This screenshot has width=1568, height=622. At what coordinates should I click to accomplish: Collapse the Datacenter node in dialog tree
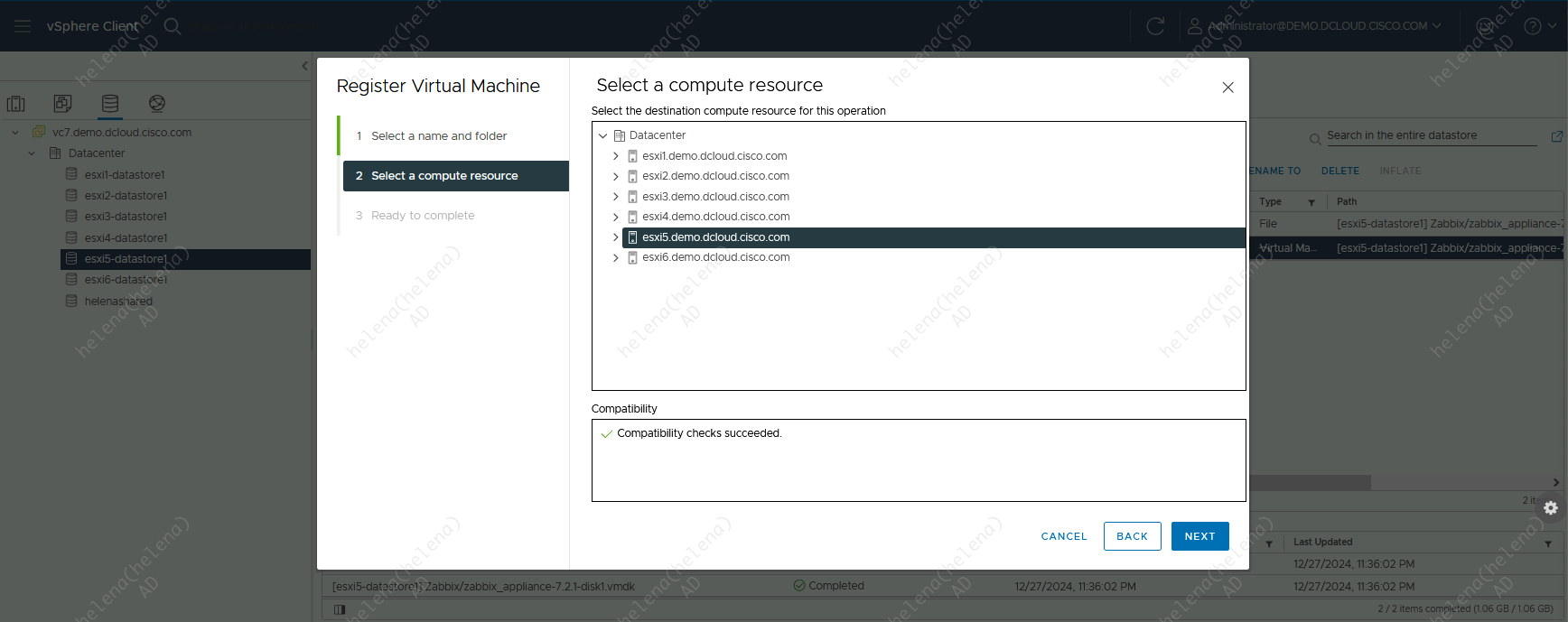coord(603,135)
